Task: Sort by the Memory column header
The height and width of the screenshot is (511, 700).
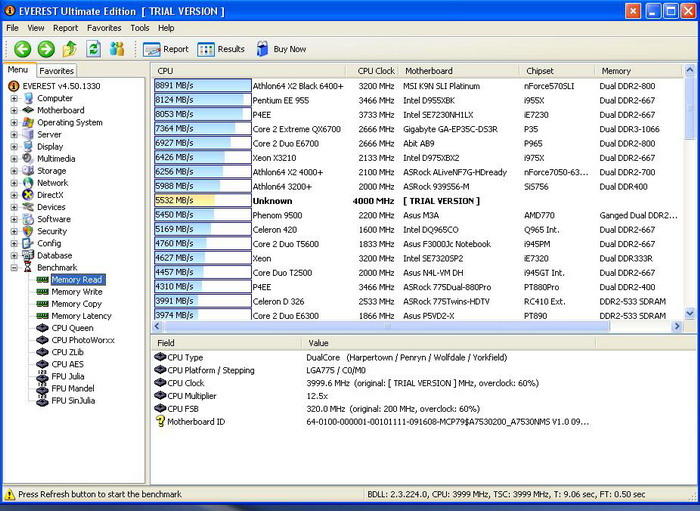Action: click(x=639, y=71)
